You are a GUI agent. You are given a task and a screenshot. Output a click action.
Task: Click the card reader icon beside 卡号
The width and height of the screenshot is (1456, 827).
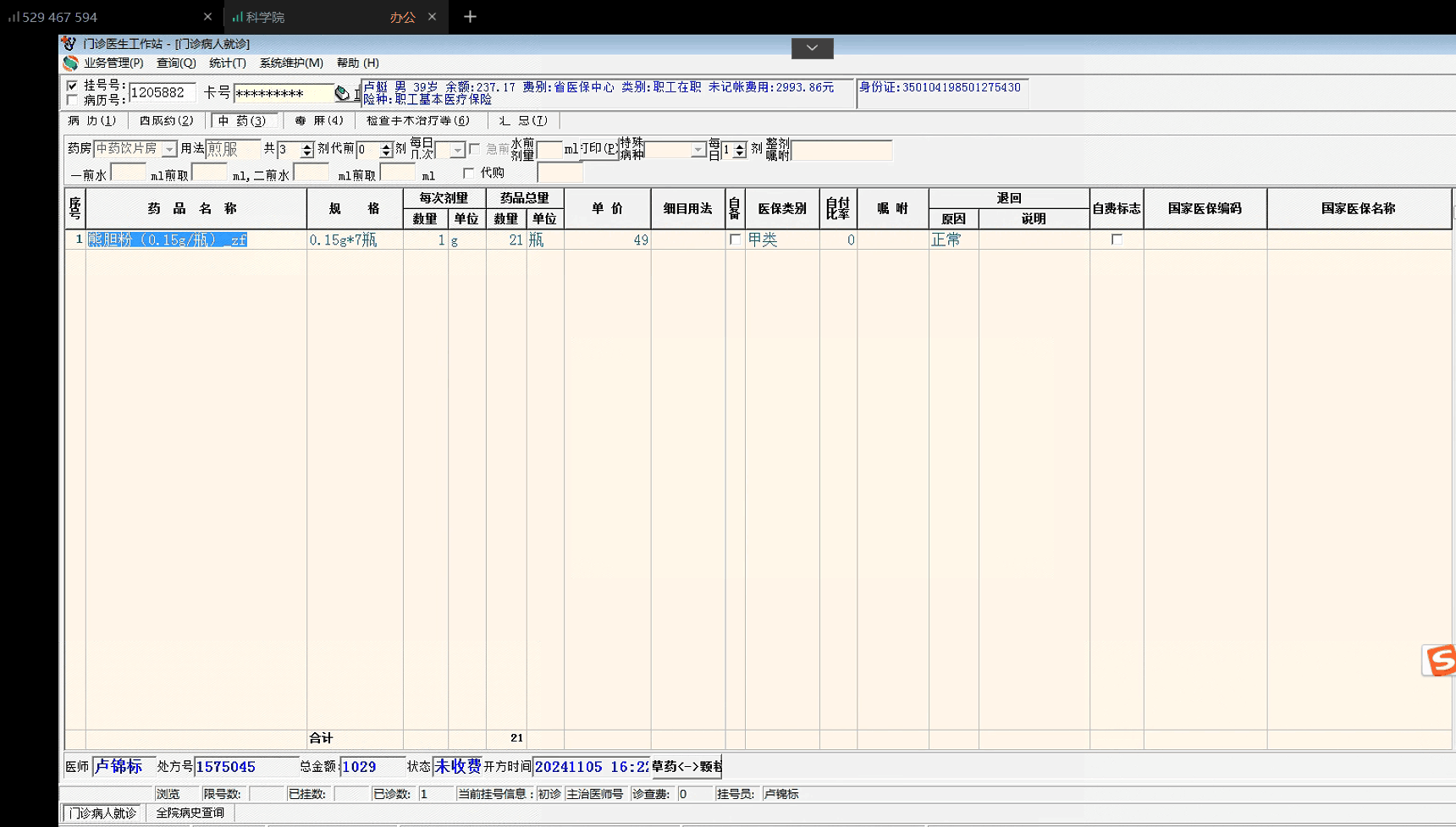[x=342, y=92]
